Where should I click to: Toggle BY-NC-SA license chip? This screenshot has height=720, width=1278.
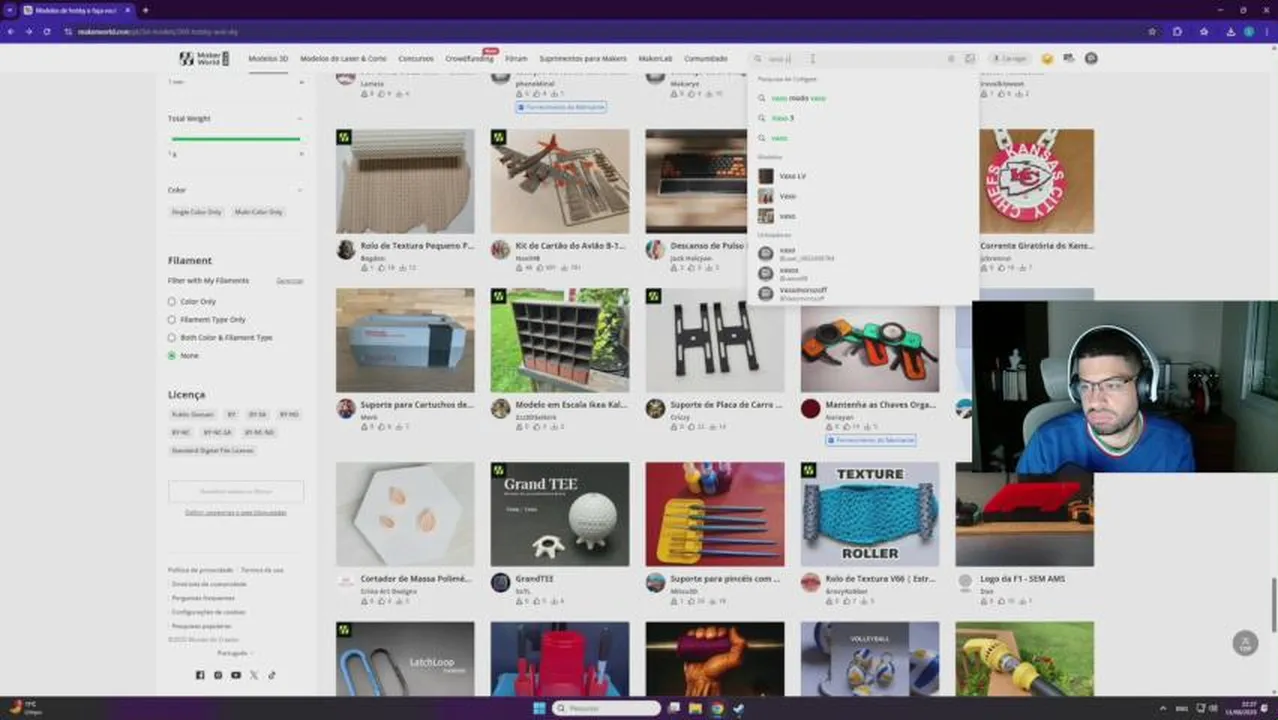[x=217, y=433]
